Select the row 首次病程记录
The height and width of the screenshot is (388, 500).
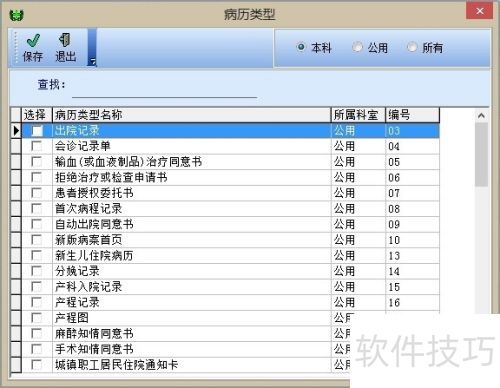[231, 209]
